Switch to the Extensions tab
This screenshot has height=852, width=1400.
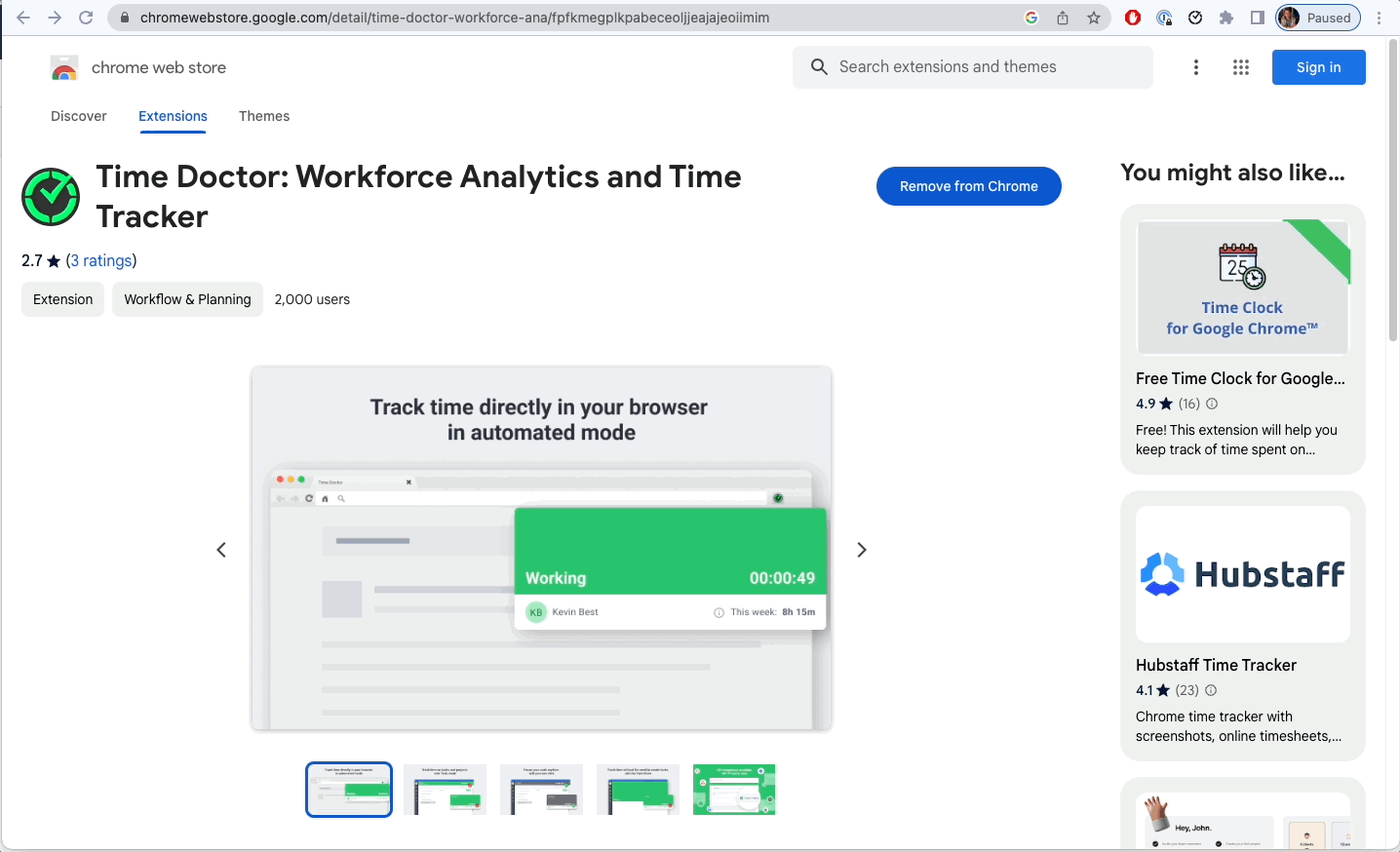click(x=173, y=116)
